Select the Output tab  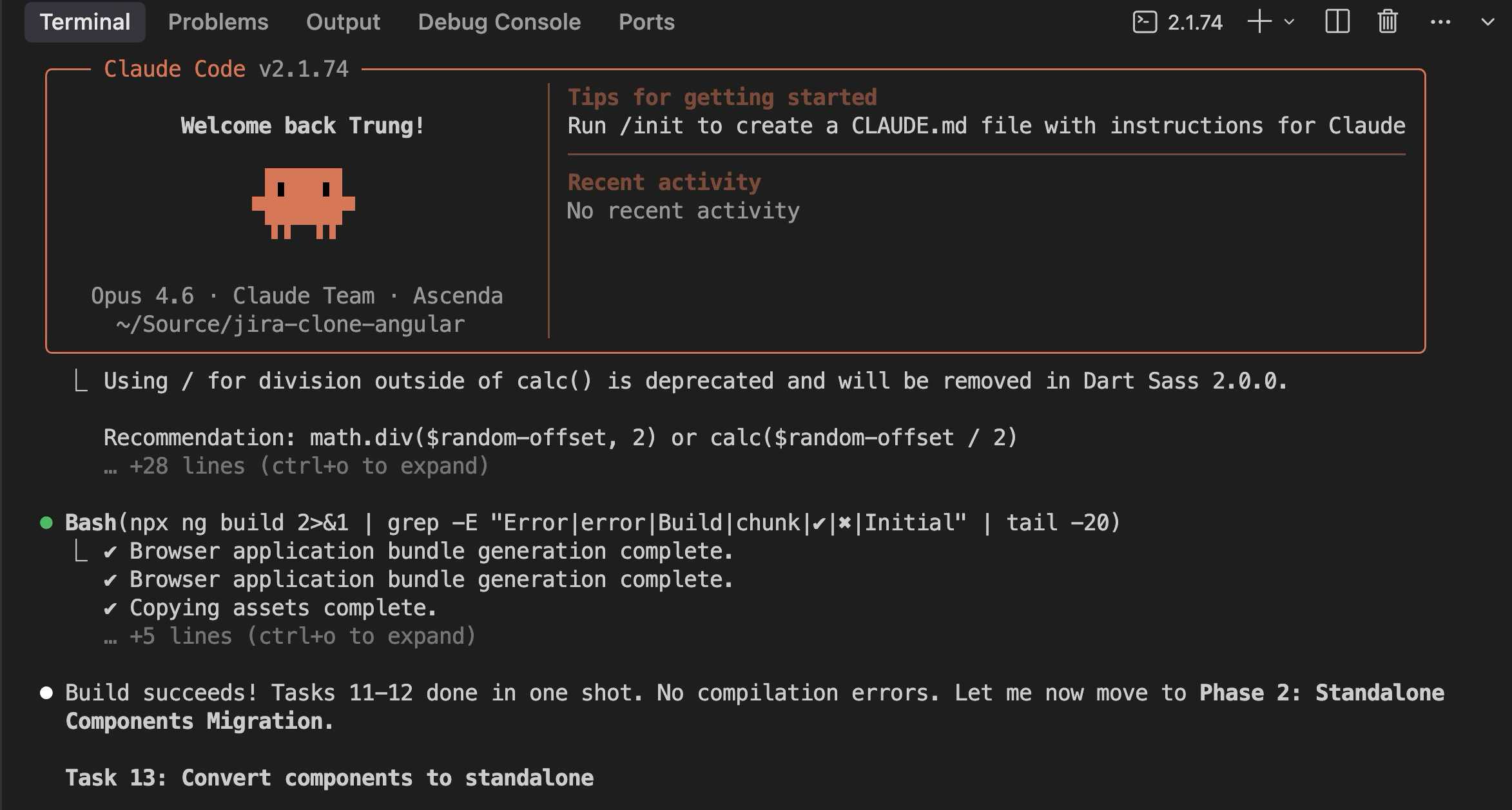point(343,22)
